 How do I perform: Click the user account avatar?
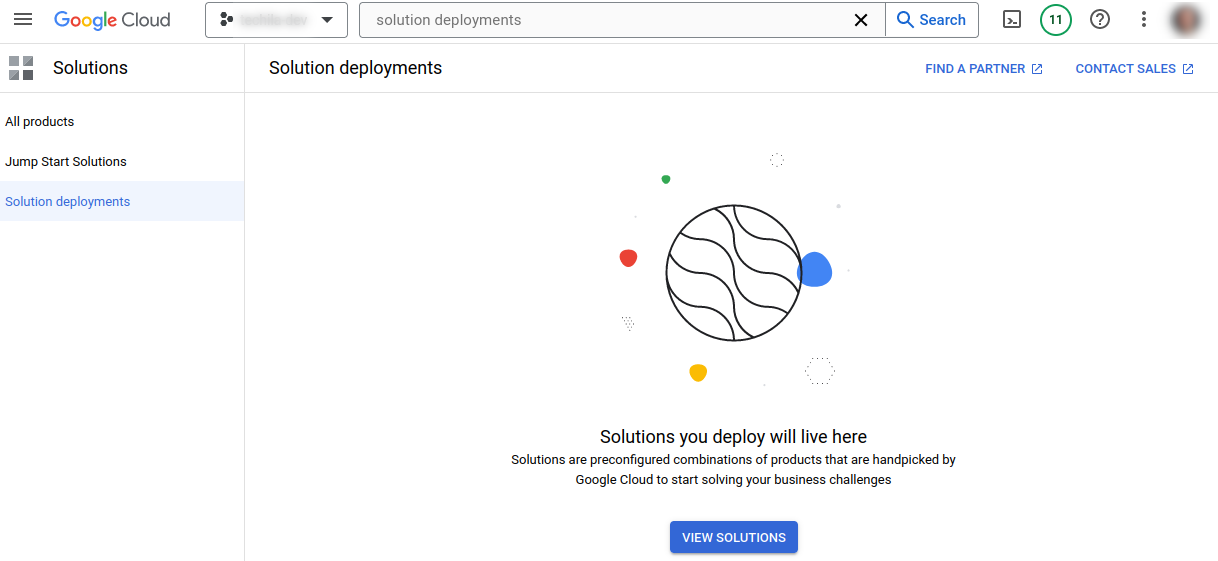tap(1187, 20)
